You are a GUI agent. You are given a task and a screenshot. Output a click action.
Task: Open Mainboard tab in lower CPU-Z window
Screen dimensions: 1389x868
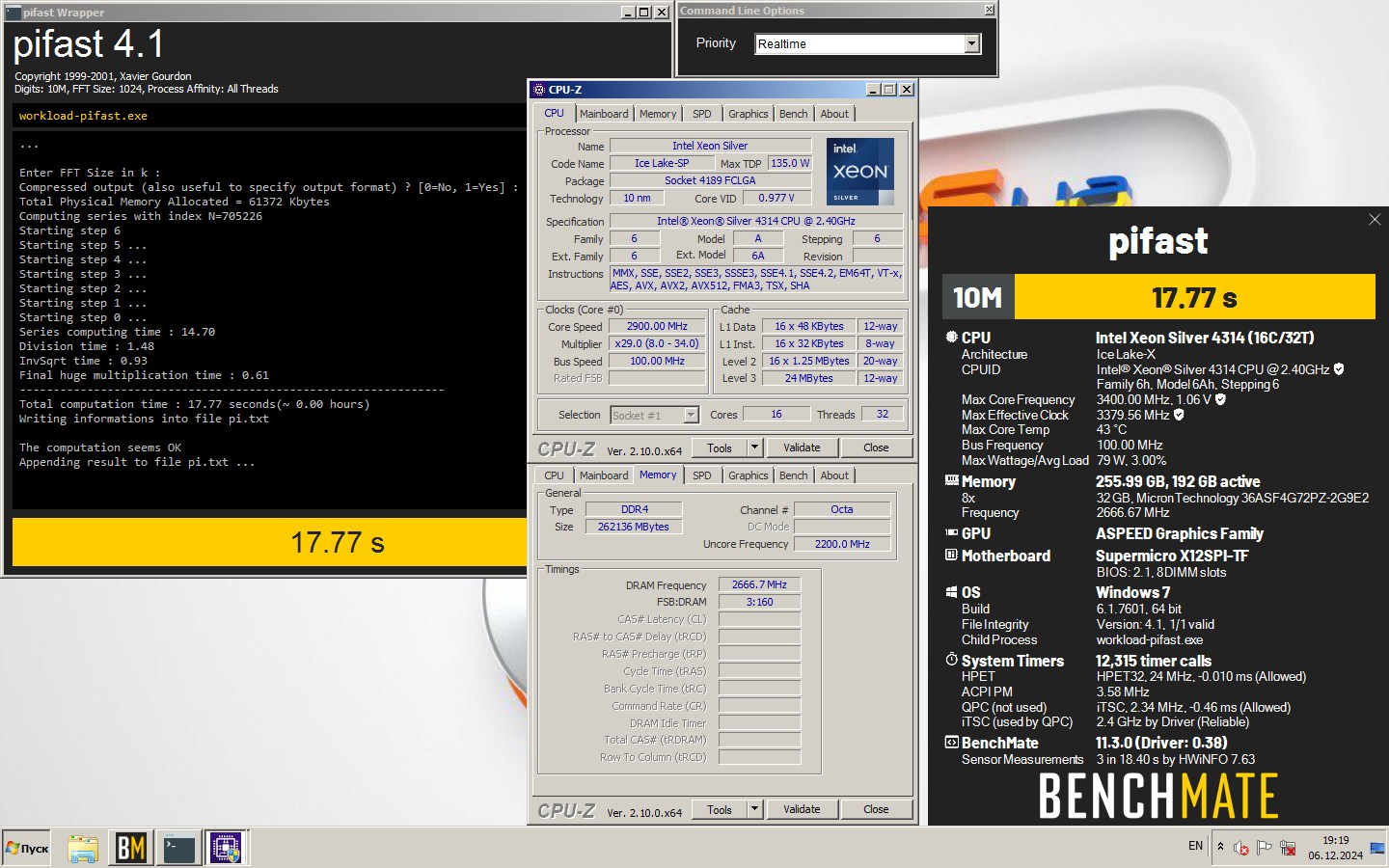tap(604, 475)
